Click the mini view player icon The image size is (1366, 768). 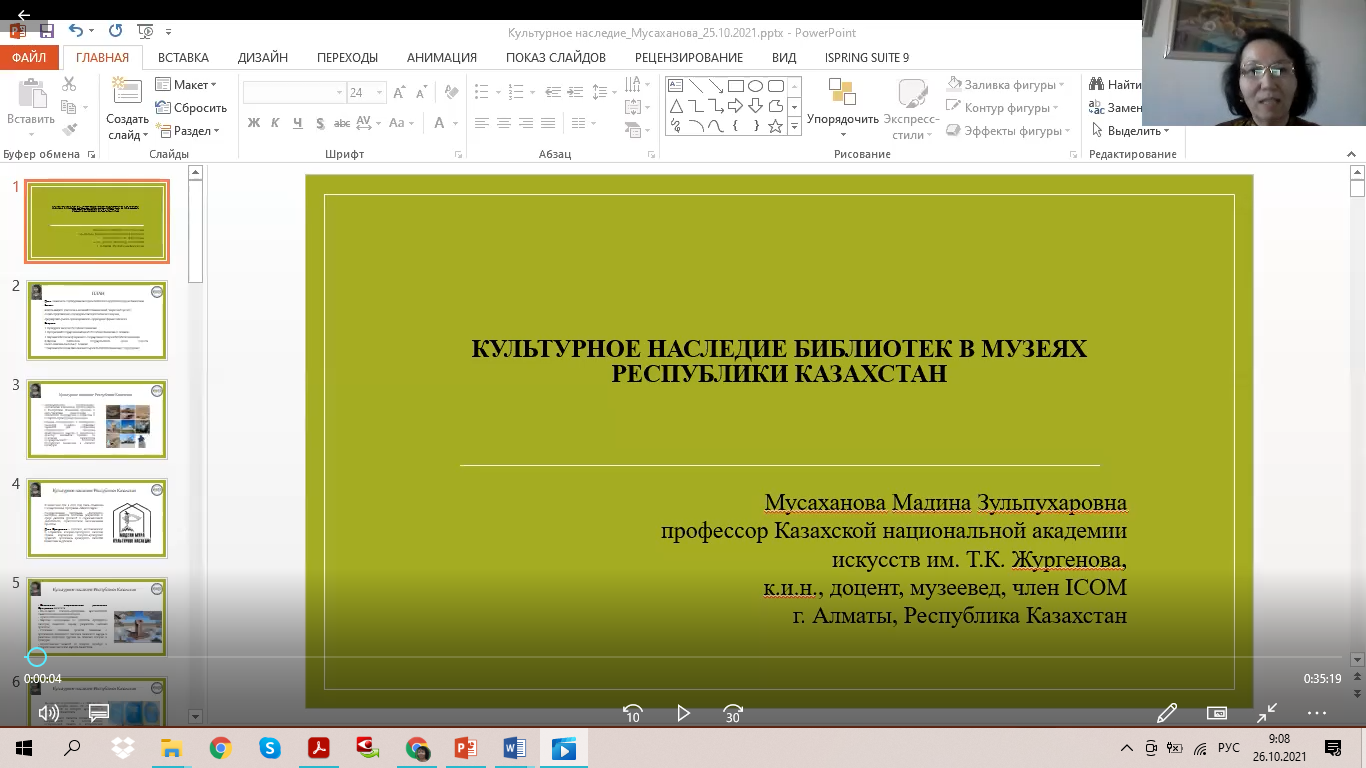pos(1217,713)
